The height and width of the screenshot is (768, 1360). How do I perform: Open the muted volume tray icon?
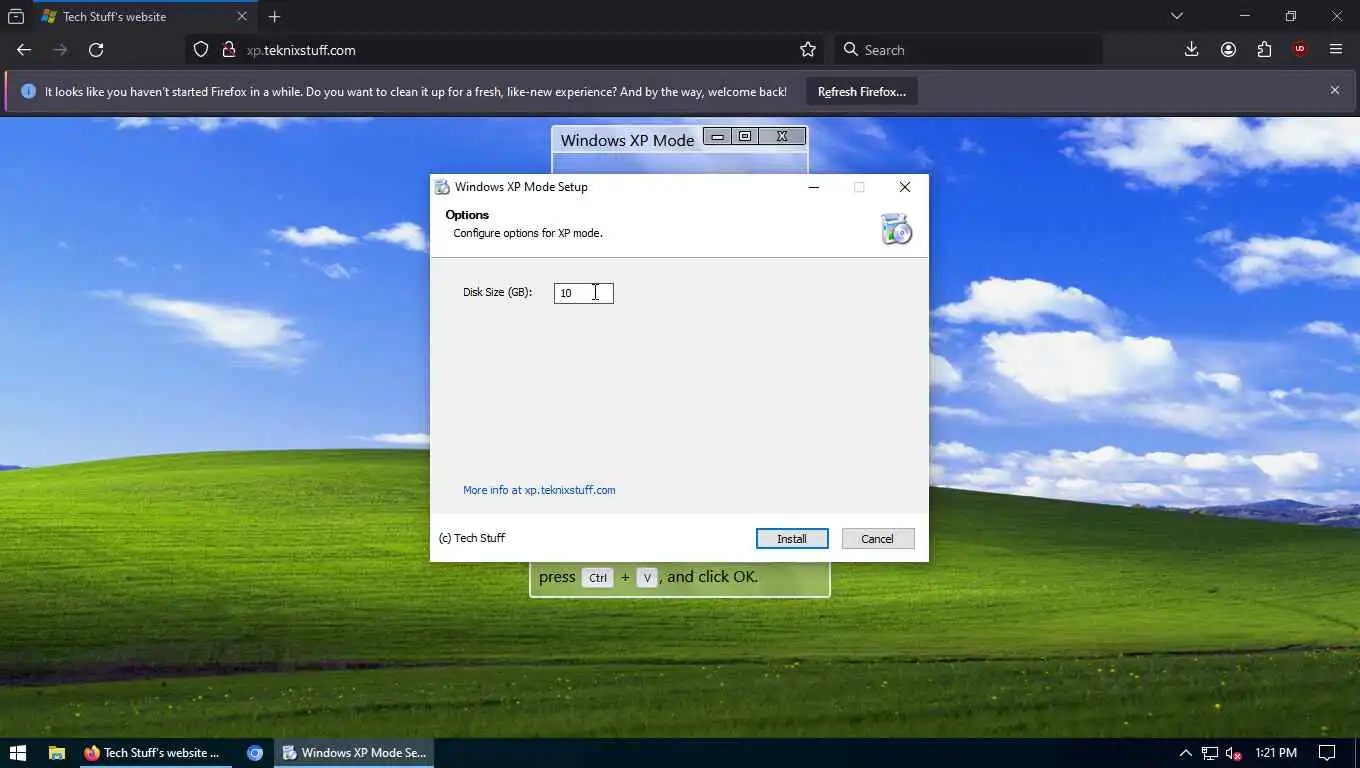coord(1234,753)
